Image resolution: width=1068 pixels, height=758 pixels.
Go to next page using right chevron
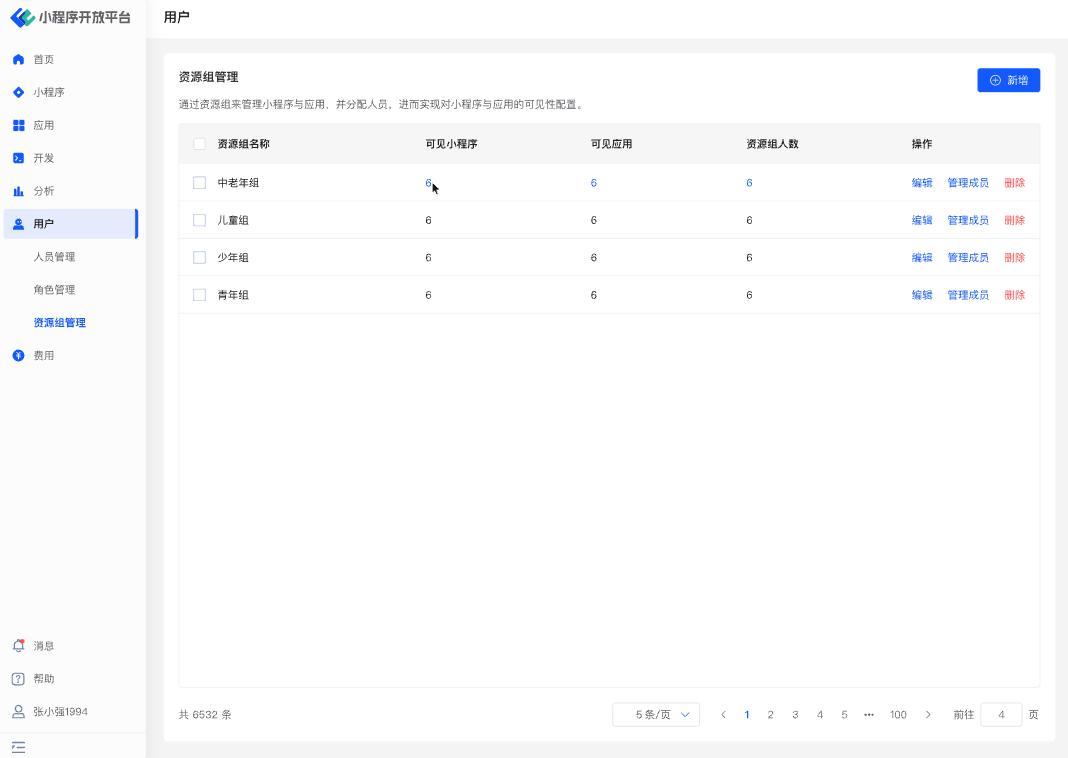click(x=928, y=715)
